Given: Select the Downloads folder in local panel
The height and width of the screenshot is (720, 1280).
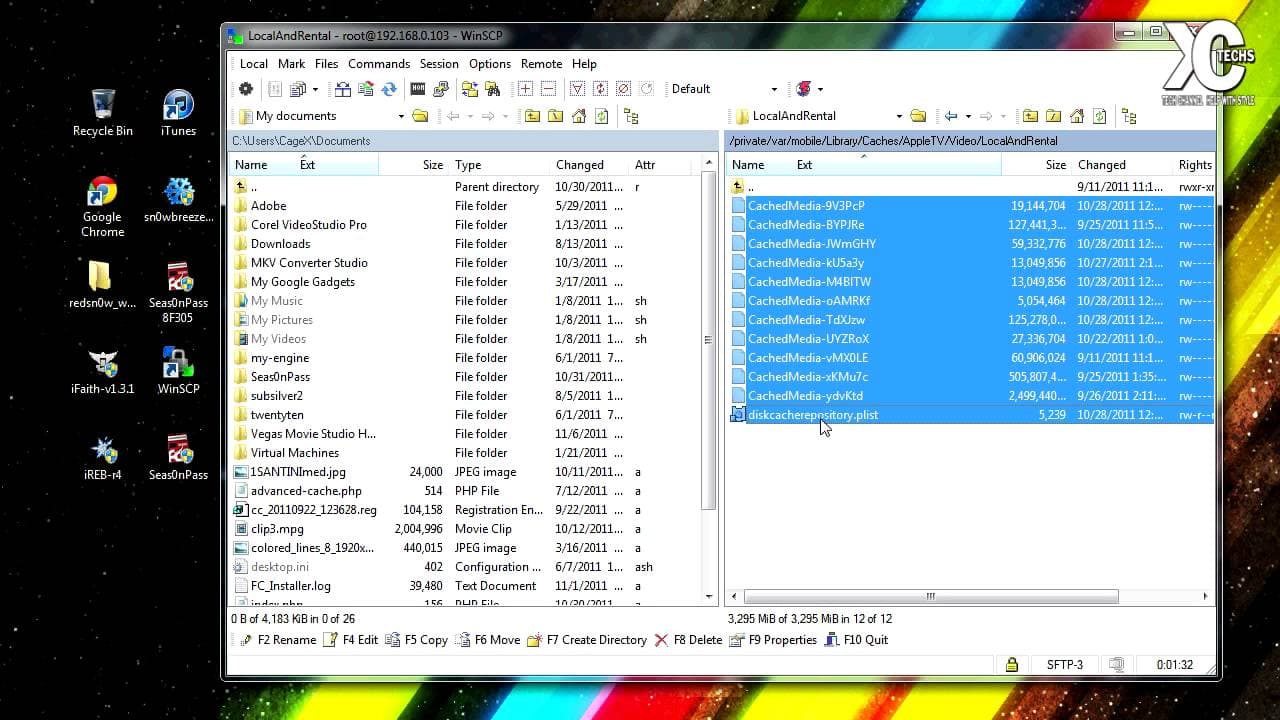Looking at the screenshot, I should pyautogui.click(x=280, y=244).
